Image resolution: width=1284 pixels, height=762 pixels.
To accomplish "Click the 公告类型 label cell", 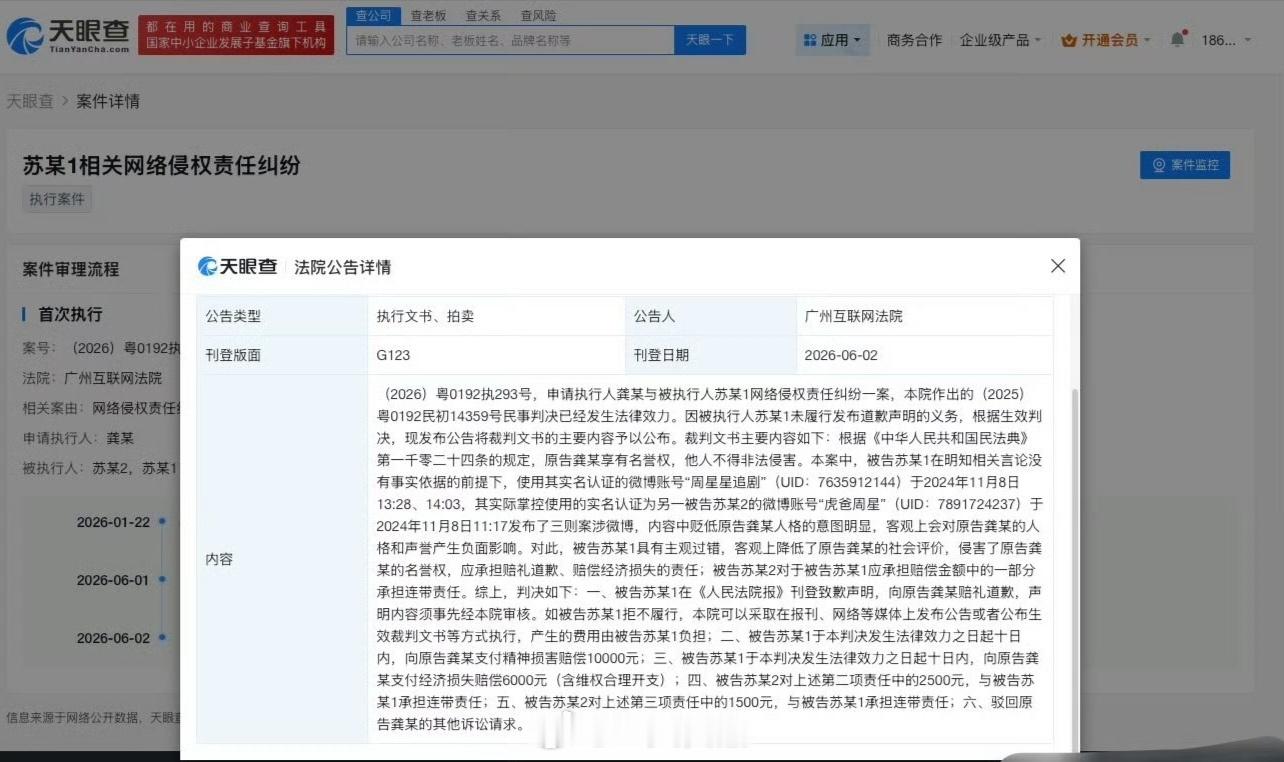I will (282, 316).
